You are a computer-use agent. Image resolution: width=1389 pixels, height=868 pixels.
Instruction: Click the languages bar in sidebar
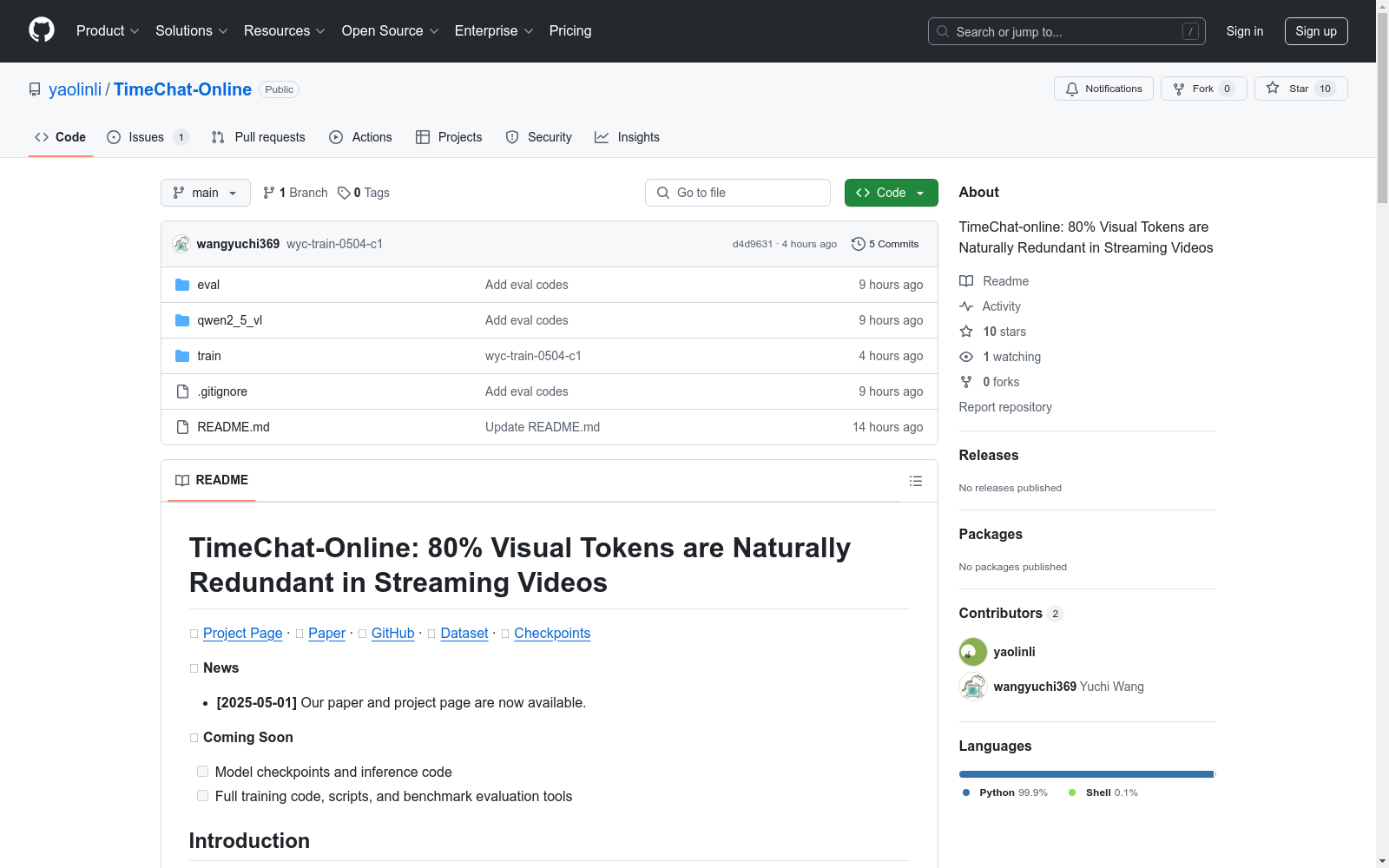coord(1087,774)
